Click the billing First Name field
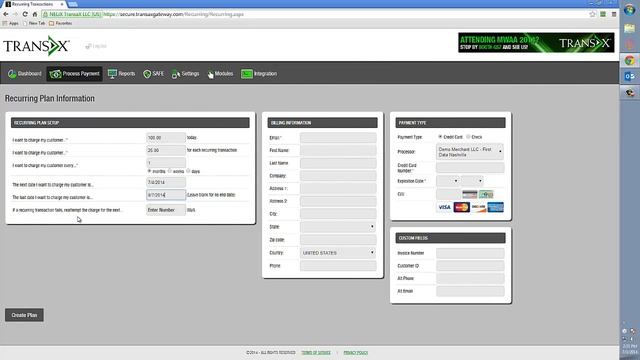The image size is (640, 360). (338, 151)
